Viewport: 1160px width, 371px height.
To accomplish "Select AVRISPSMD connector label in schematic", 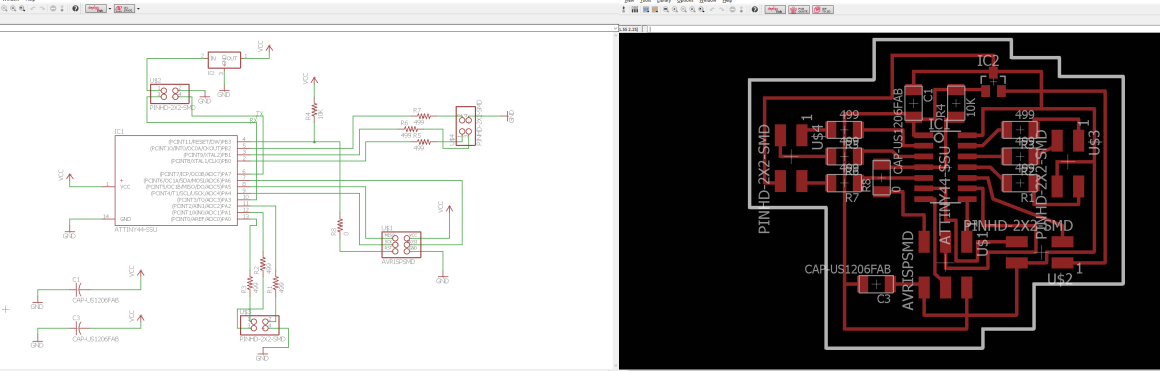I will (x=398, y=262).
